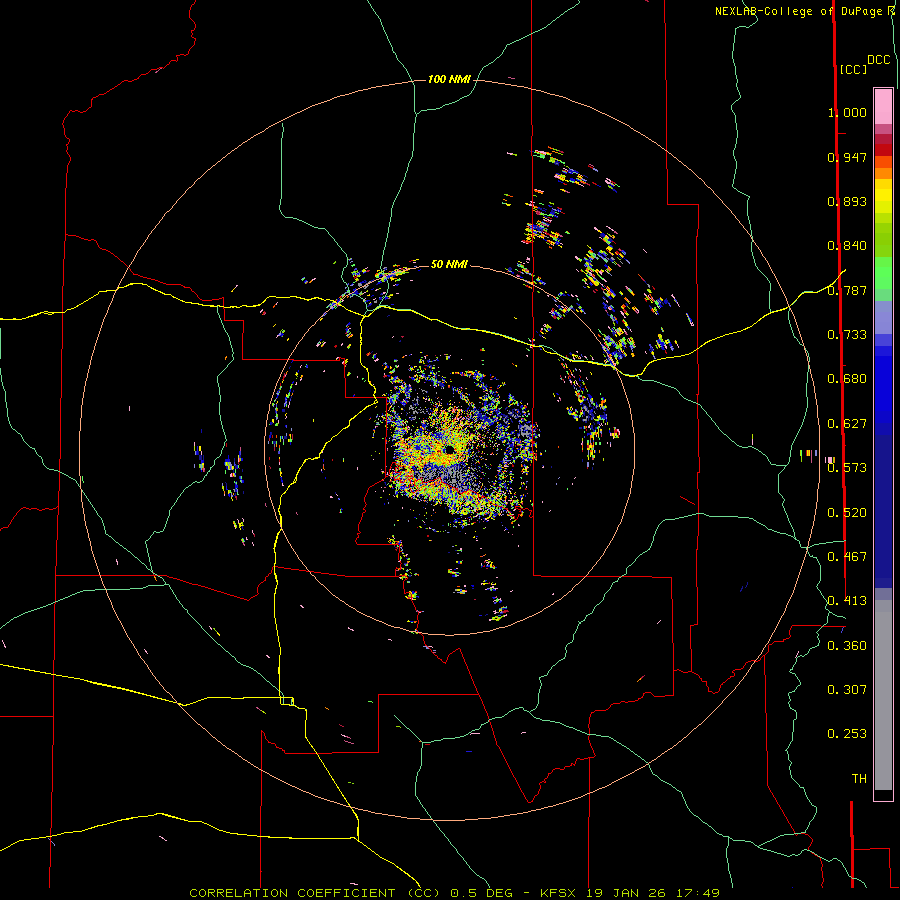This screenshot has width=900, height=900.
Task: Click the black radar site dot at center
Action: coord(449,450)
